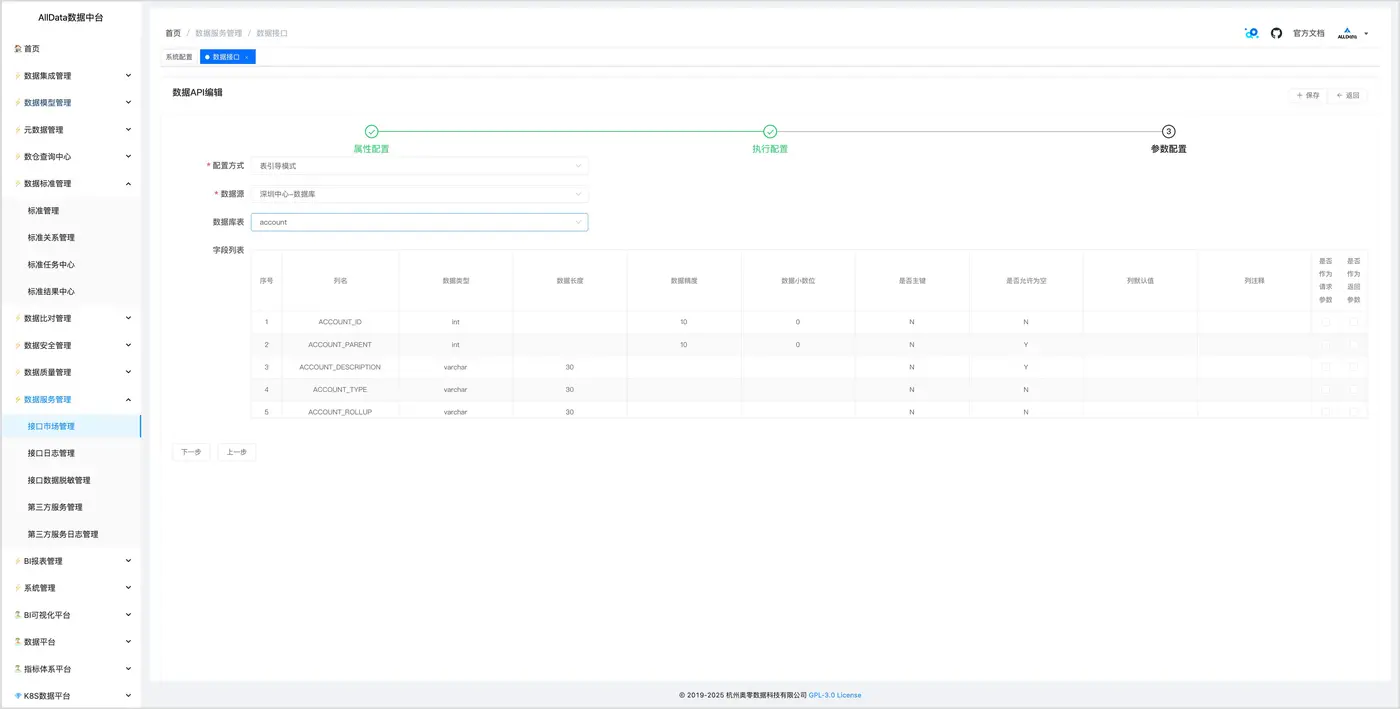The image size is (1400, 709).
Task: Click the lightning icon beside 数据安全管理
Action: pyautogui.click(x=18, y=346)
